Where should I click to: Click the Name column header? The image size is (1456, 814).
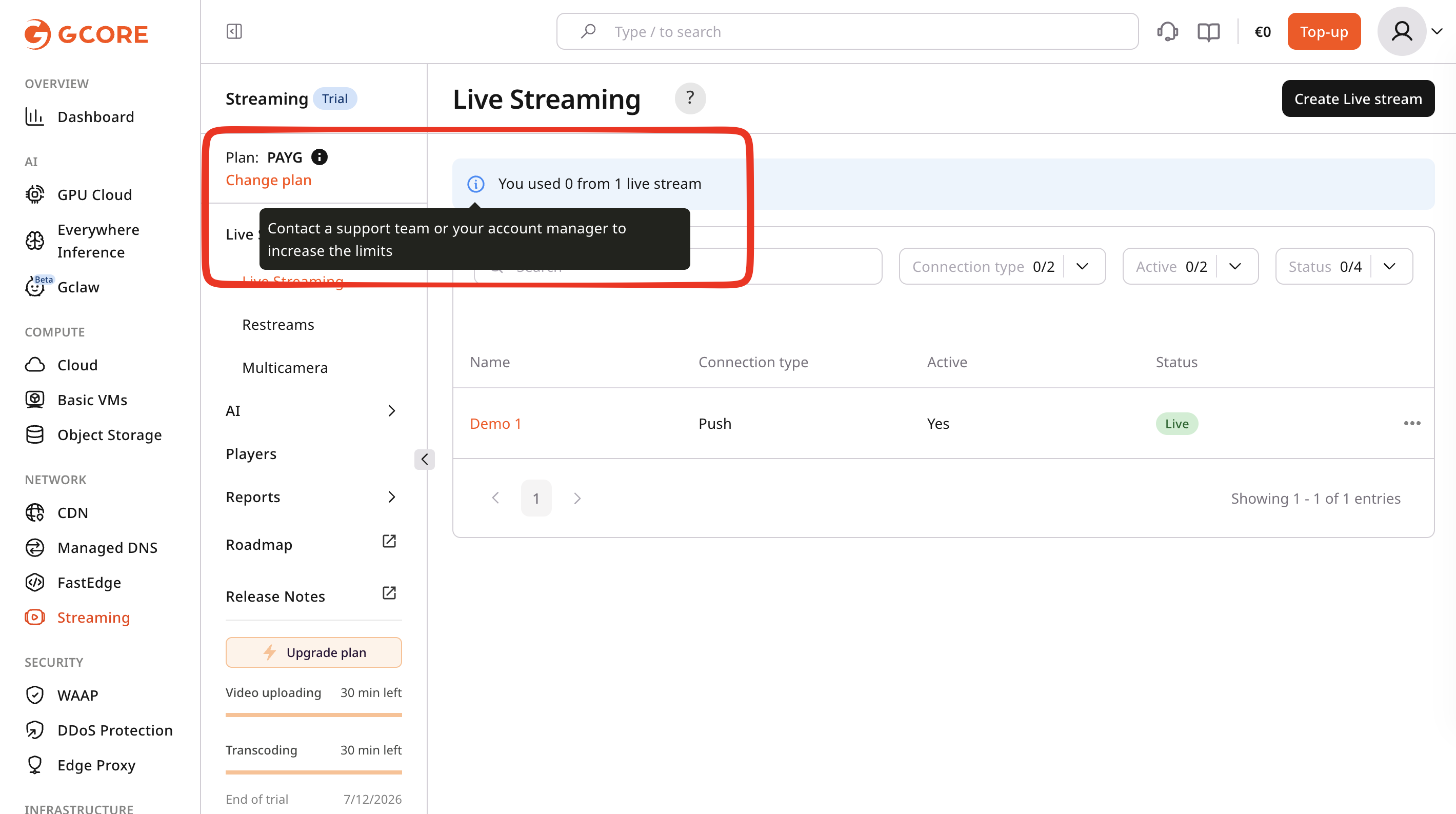point(490,362)
